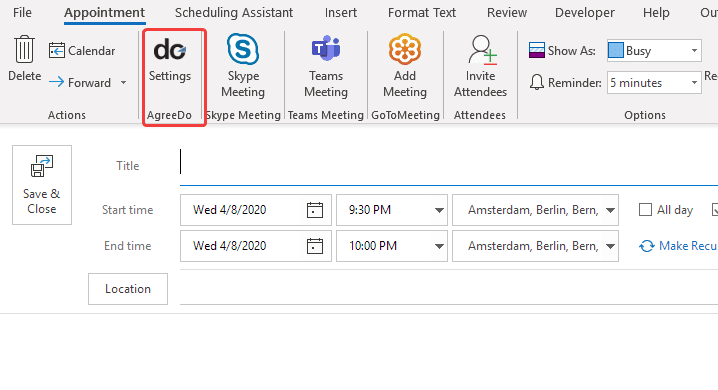Open the End time calendar picker

315,246
